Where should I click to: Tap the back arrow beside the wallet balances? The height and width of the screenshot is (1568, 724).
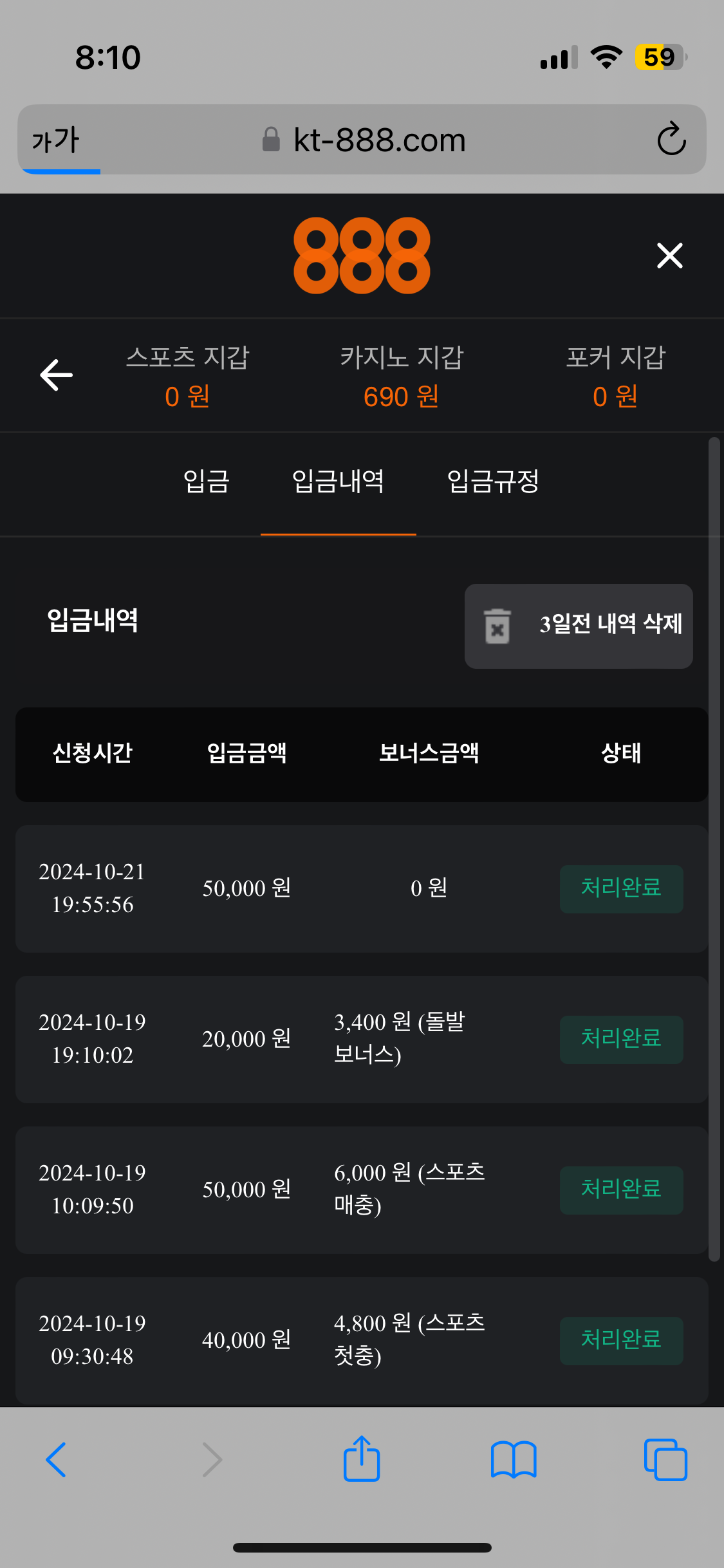tap(57, 375)
